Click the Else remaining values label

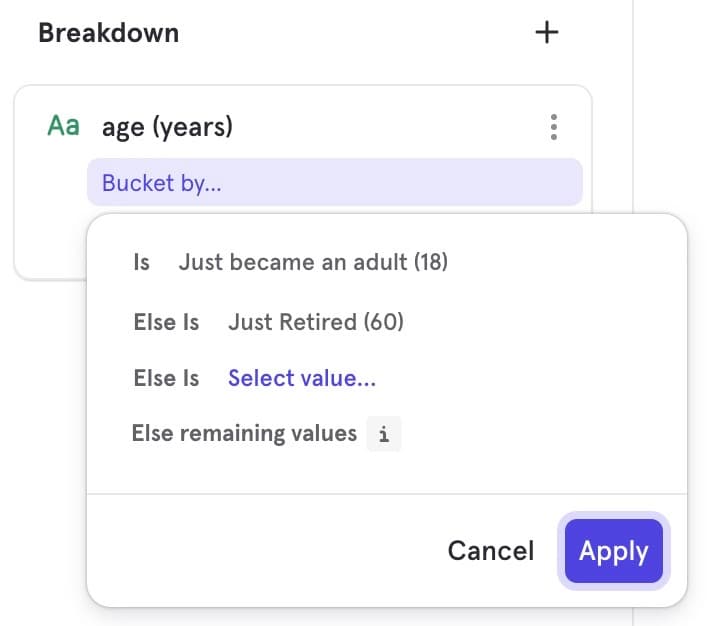tap(244, 434)
